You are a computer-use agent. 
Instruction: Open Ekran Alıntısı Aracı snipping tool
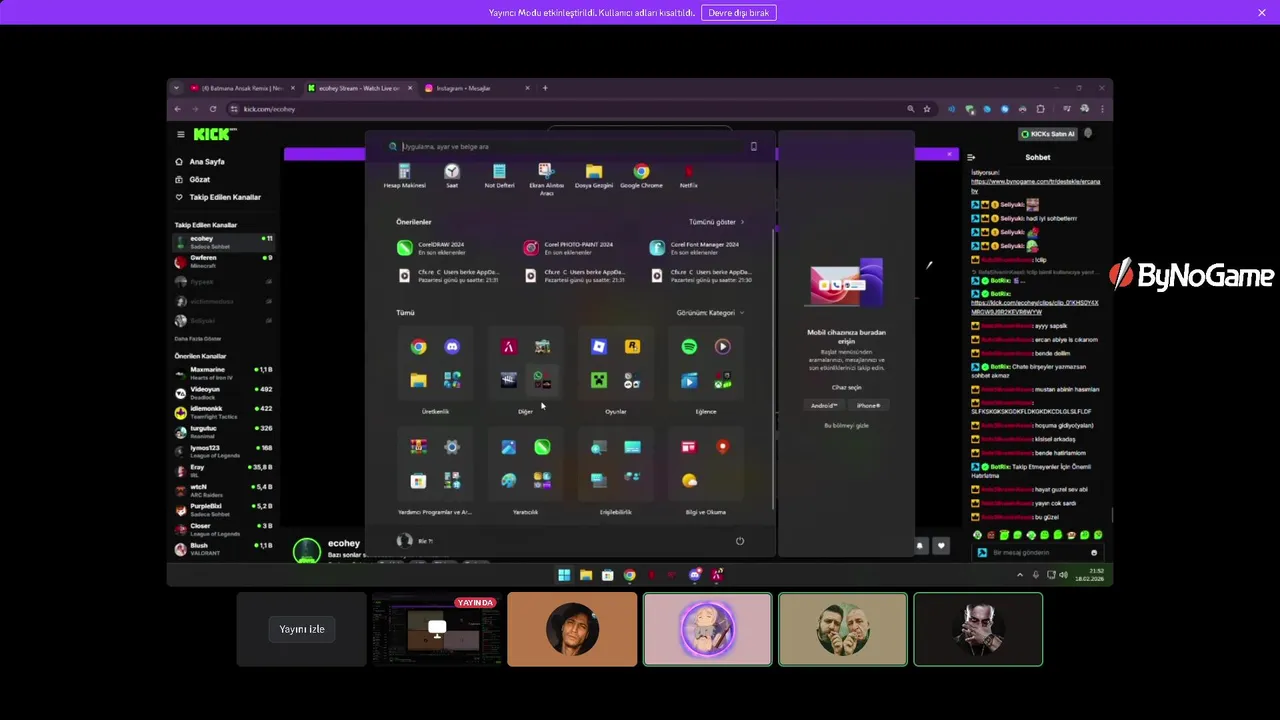[x=546, y=179]
